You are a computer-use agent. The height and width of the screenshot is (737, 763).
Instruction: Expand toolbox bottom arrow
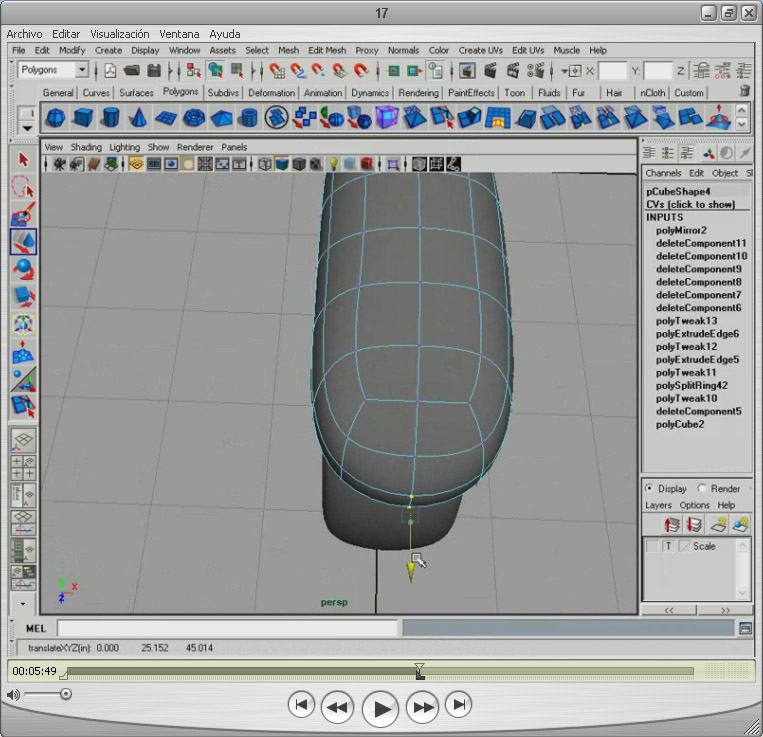[23, 604]
